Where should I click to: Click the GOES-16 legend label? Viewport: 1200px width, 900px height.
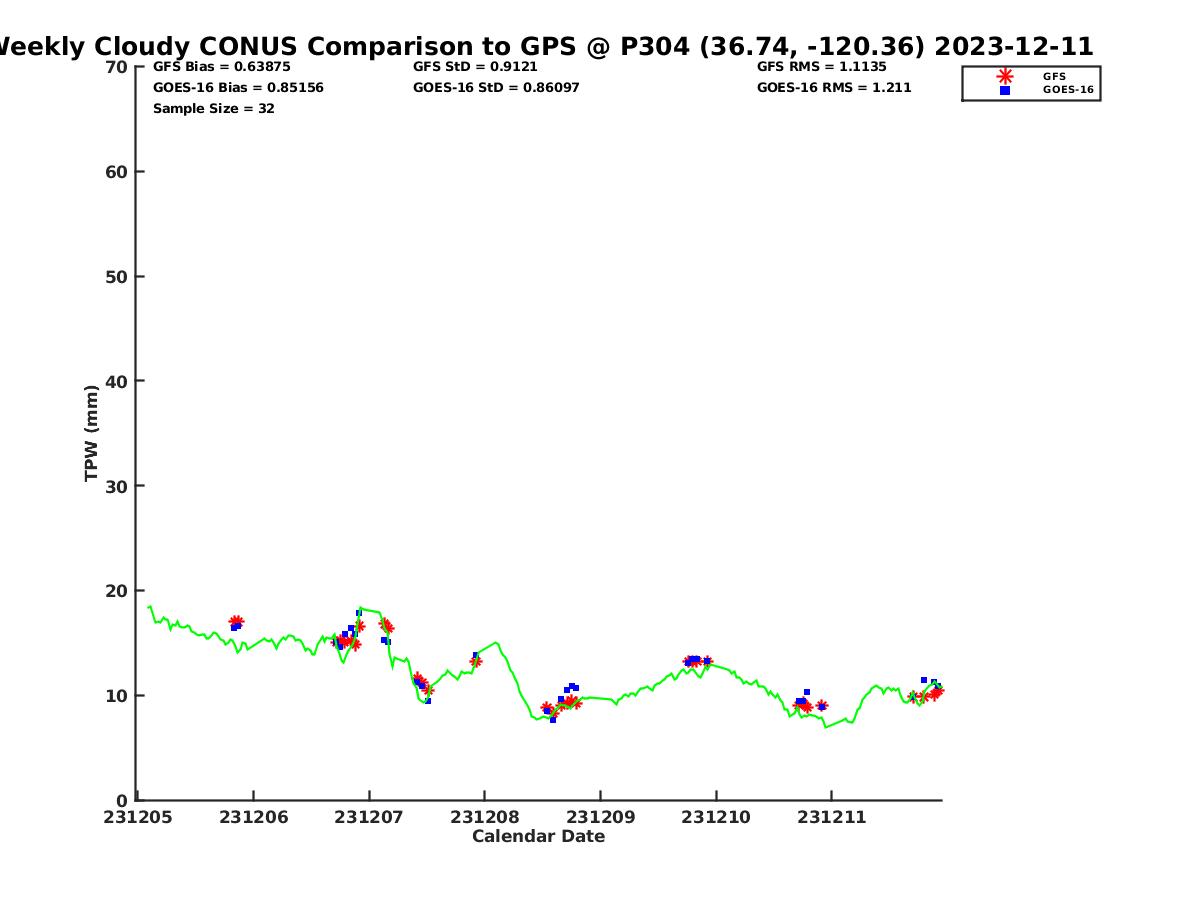click(1068, 90)
